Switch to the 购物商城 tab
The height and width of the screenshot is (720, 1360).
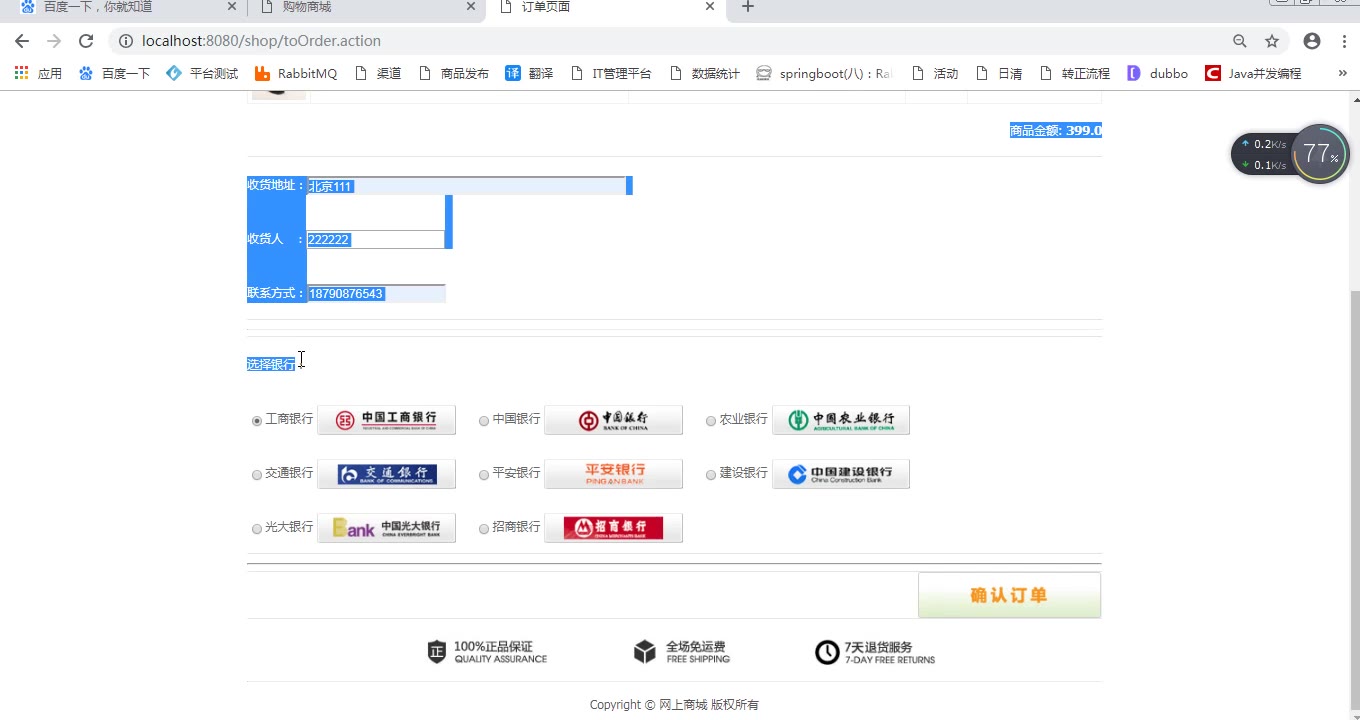364,7
